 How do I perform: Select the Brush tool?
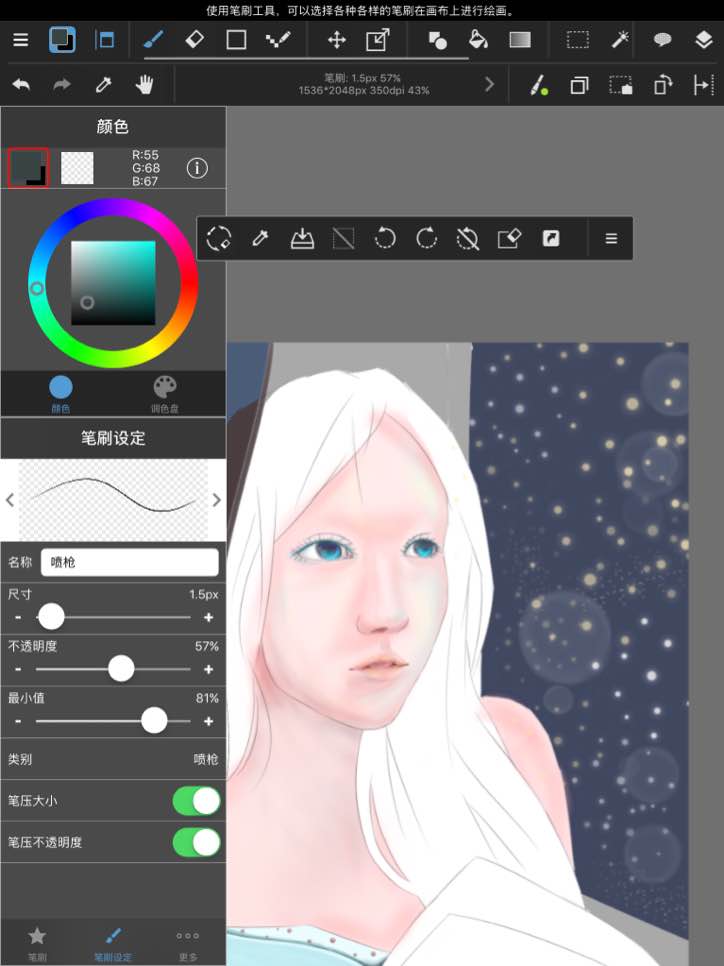point(153,40)
